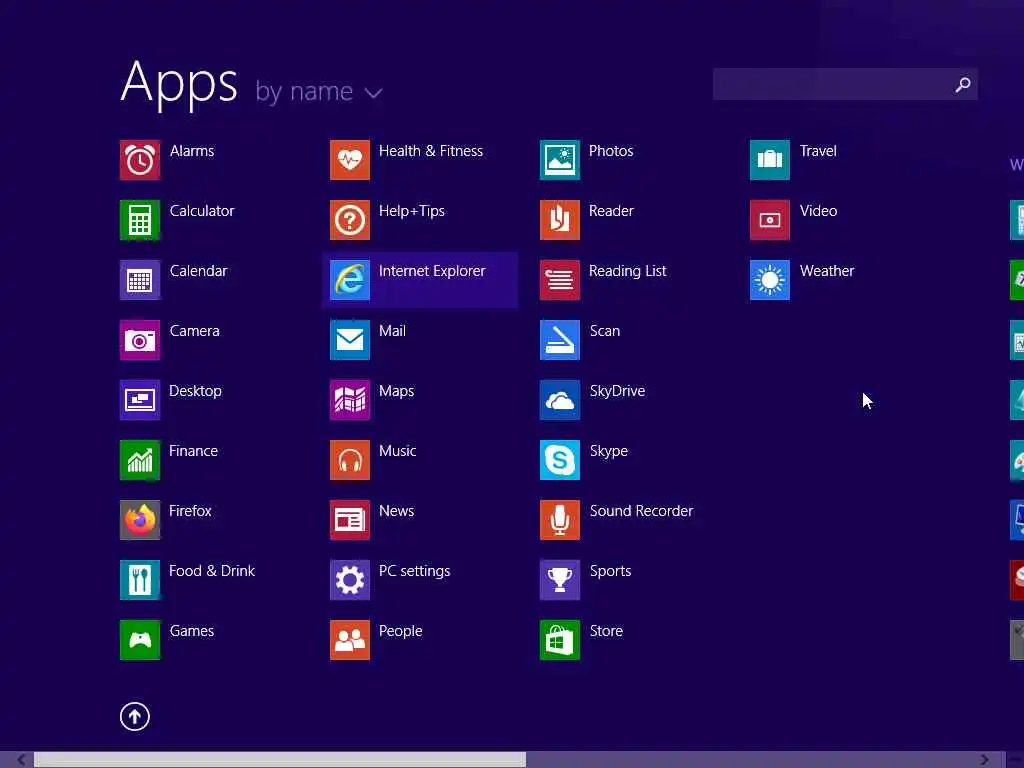Click the 'Help+Tips' text label
1024x768 pixels.
tap(411, 211)
